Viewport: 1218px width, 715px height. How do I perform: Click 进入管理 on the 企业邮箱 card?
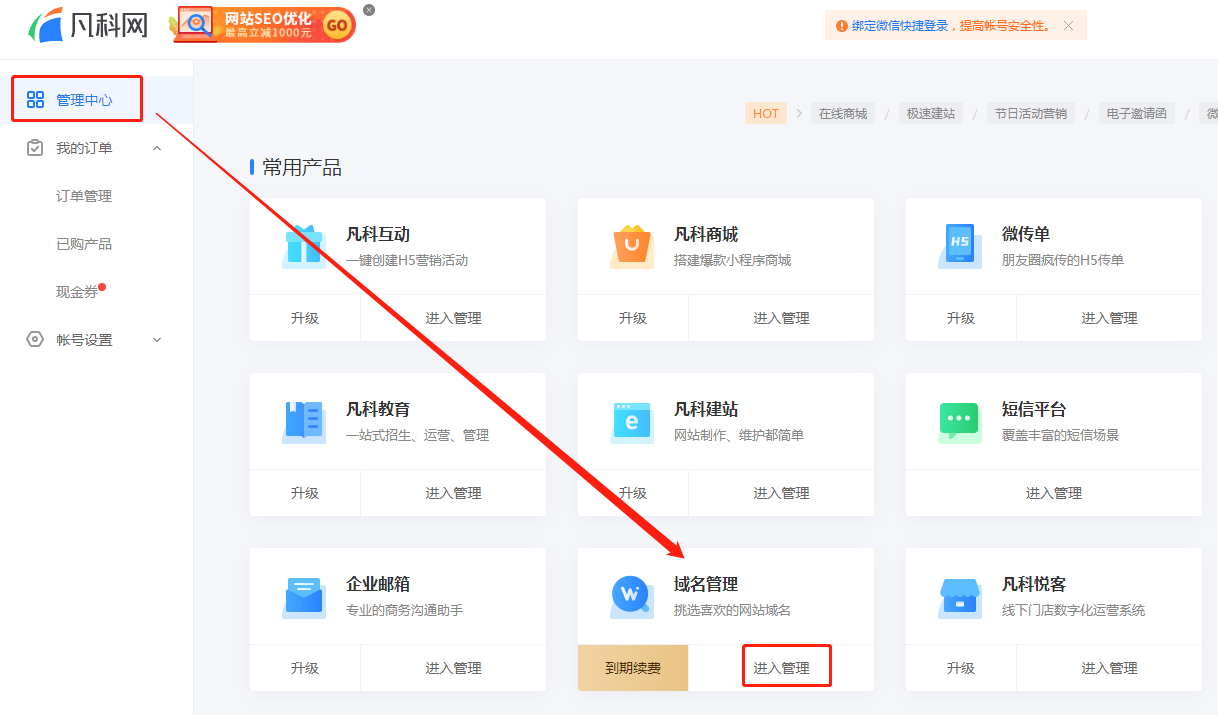[453, 668]
